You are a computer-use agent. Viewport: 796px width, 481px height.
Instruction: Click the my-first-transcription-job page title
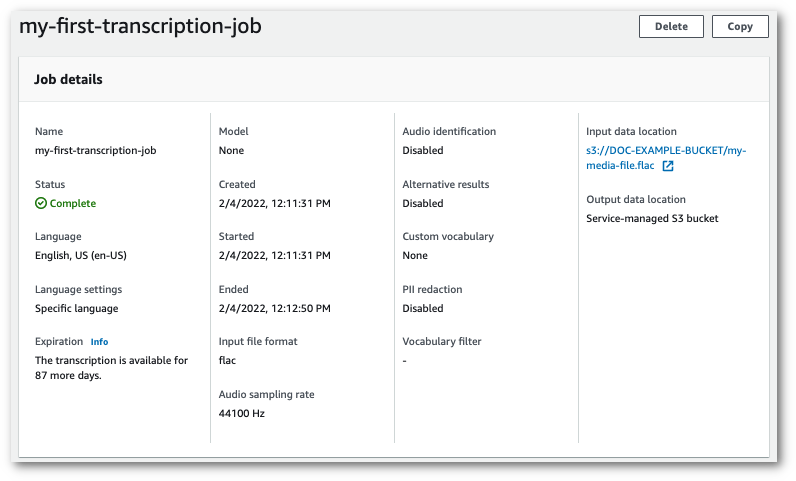pos(140,27)
